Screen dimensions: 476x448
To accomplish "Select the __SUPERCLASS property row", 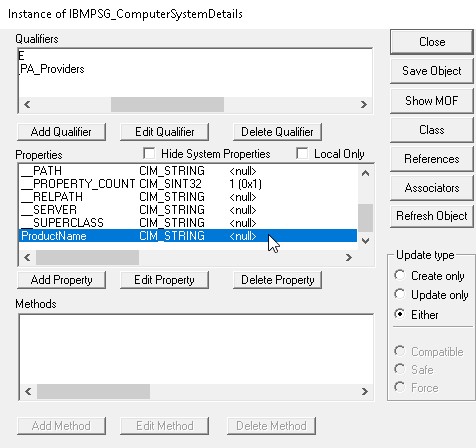I will 188,223.
